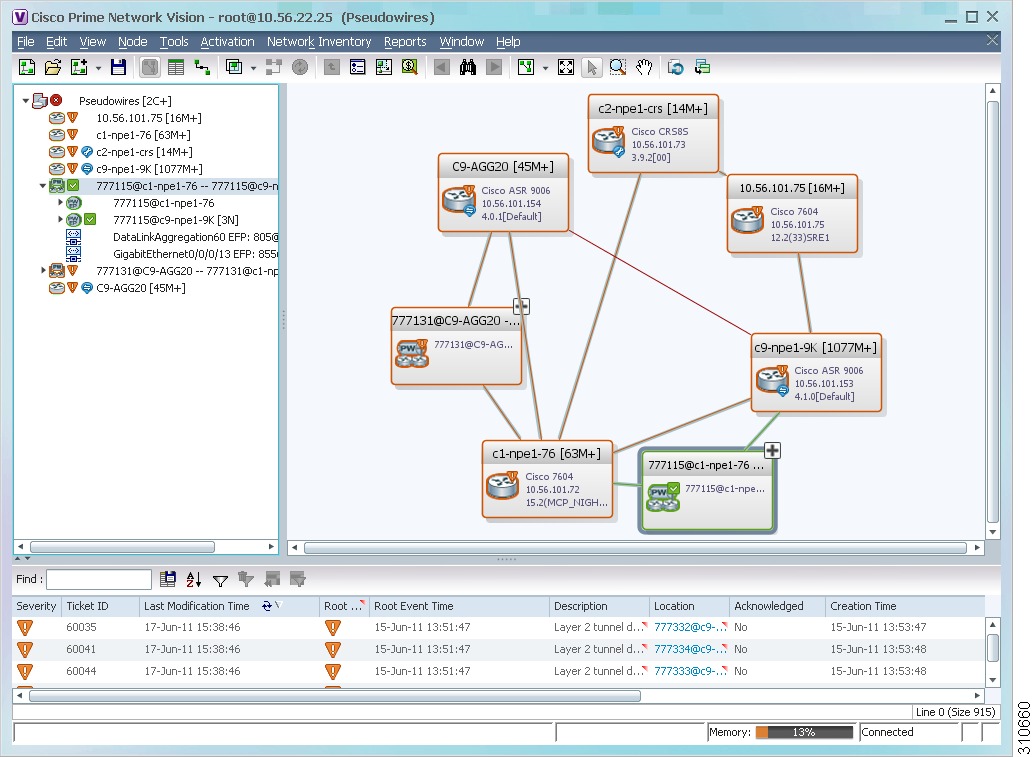Viewport: 1033px width, 757px height.
Task: Click the C9-AGG20 router icon on map
Action: tap(459, 200)
